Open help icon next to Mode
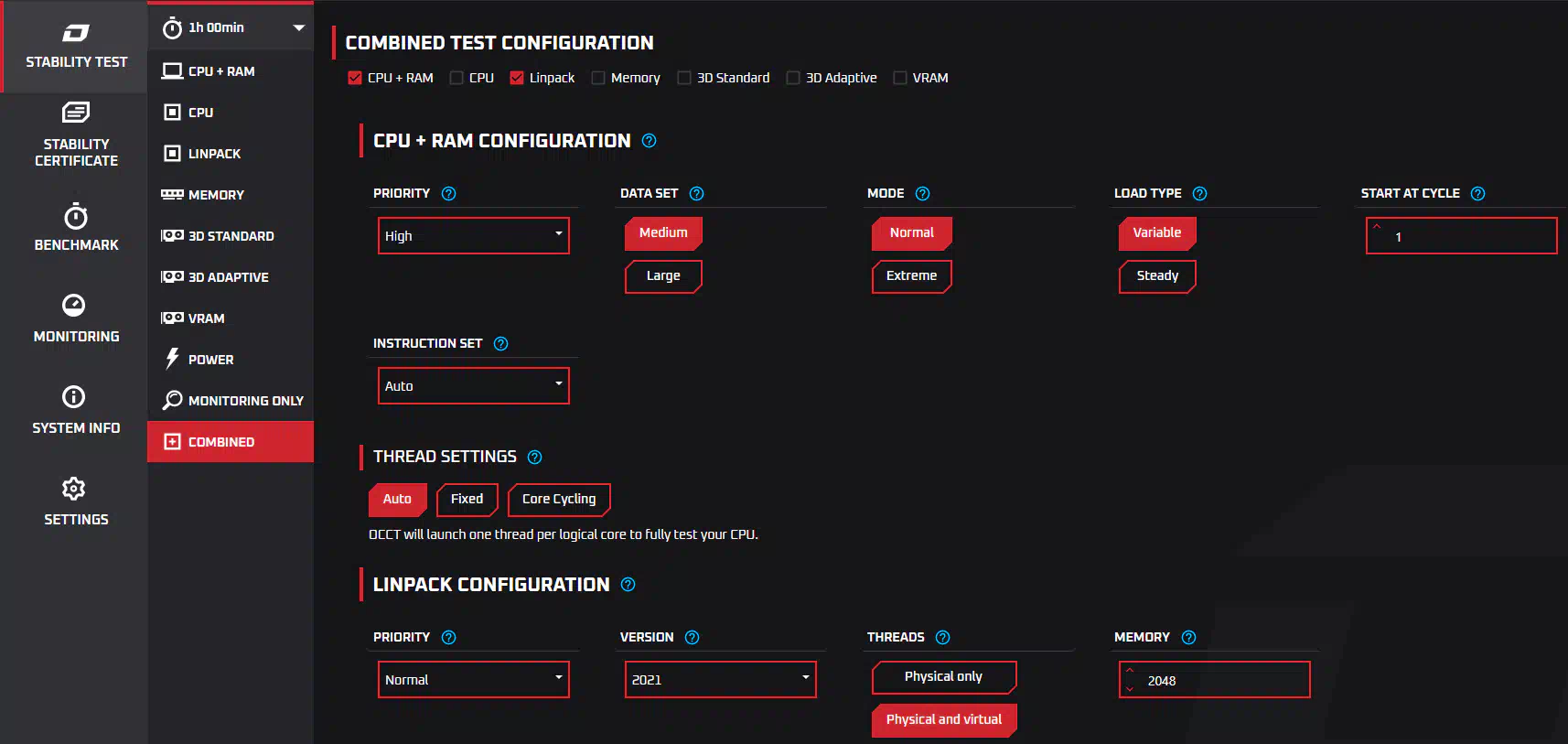The width and height of the screenshot is (1568, 744). tap(922, 193)
